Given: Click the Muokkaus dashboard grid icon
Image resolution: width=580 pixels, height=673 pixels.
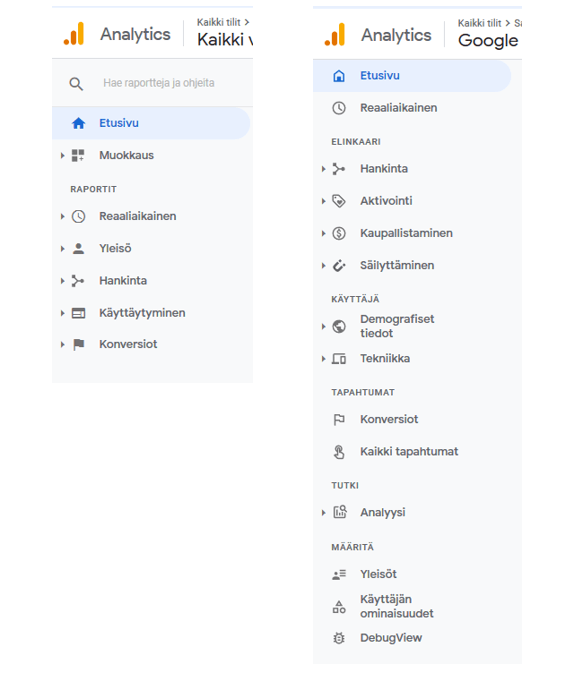Looking at the screenshot, I should pyautogui.click(x=78, y=155).
